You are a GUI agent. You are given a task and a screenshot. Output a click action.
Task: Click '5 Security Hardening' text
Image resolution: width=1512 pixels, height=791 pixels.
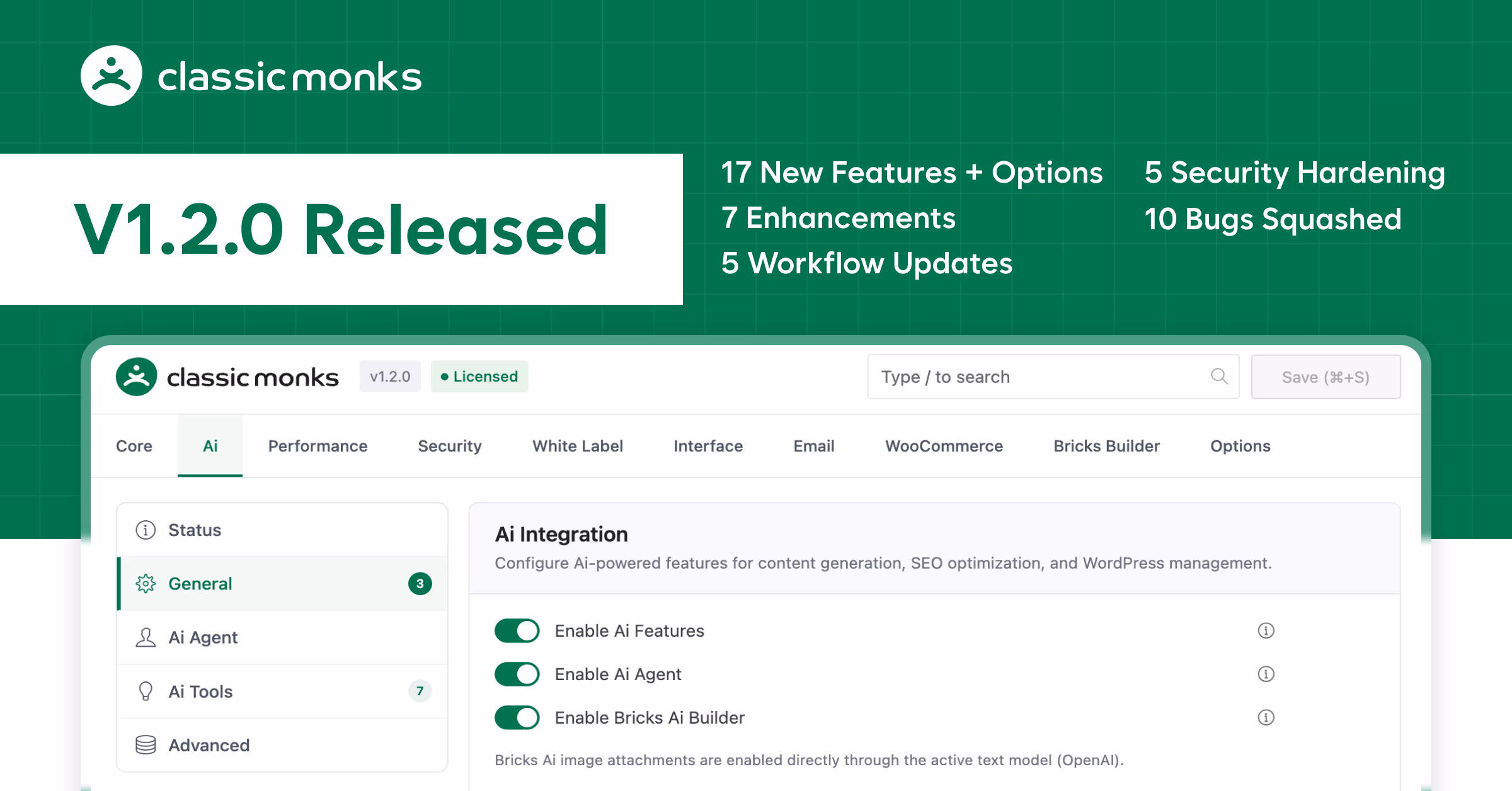[x=1295, y=173]
